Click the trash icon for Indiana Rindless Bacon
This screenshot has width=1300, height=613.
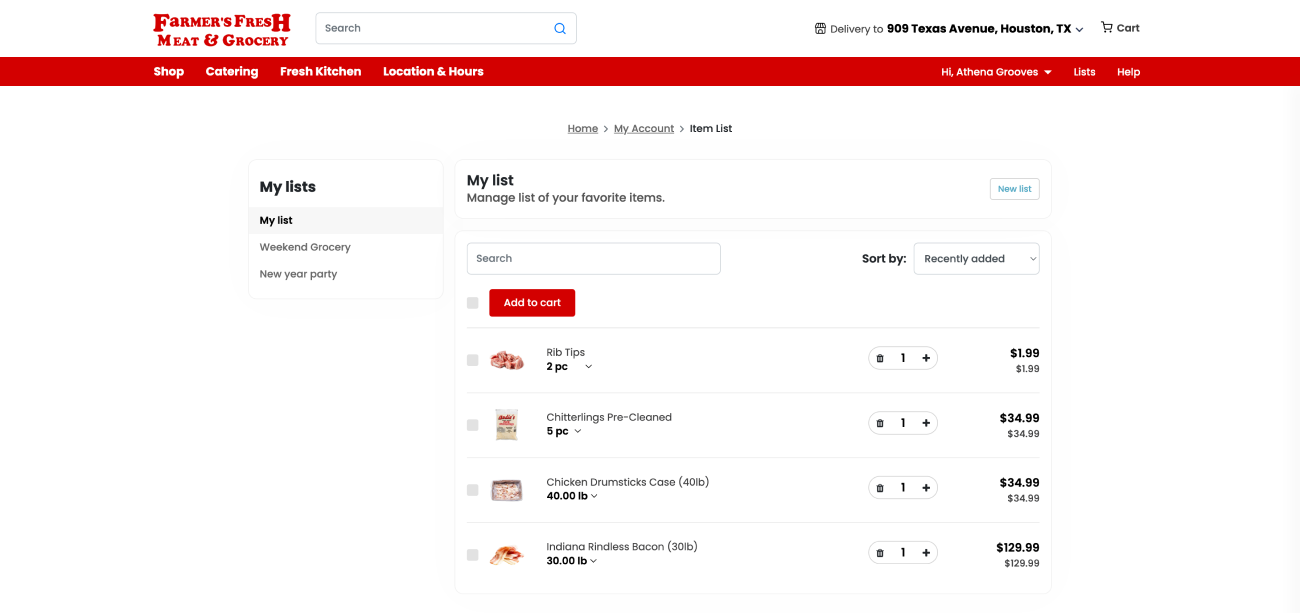[880, 553]
